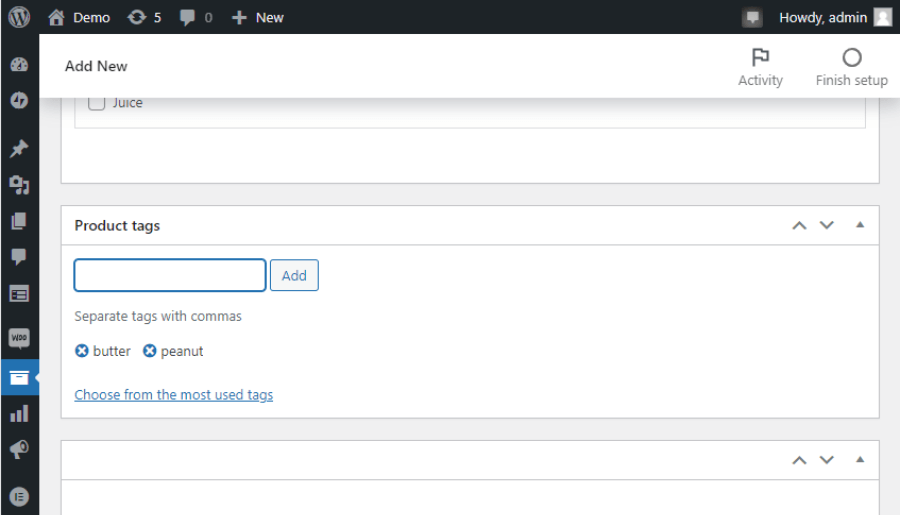The height and width of the screenshot is (515, 900).
Task: Open the WordPress logo menu
Action: point(19,17)
